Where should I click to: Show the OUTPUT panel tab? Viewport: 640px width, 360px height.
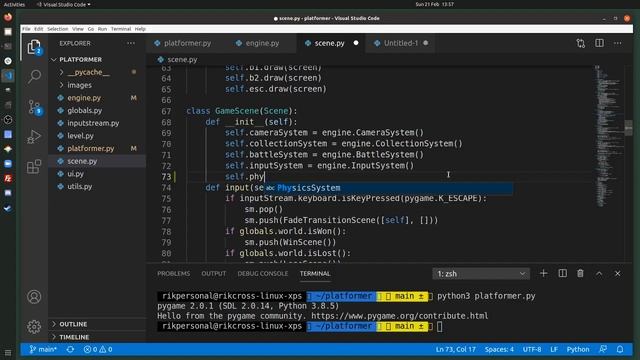[213, 273]
